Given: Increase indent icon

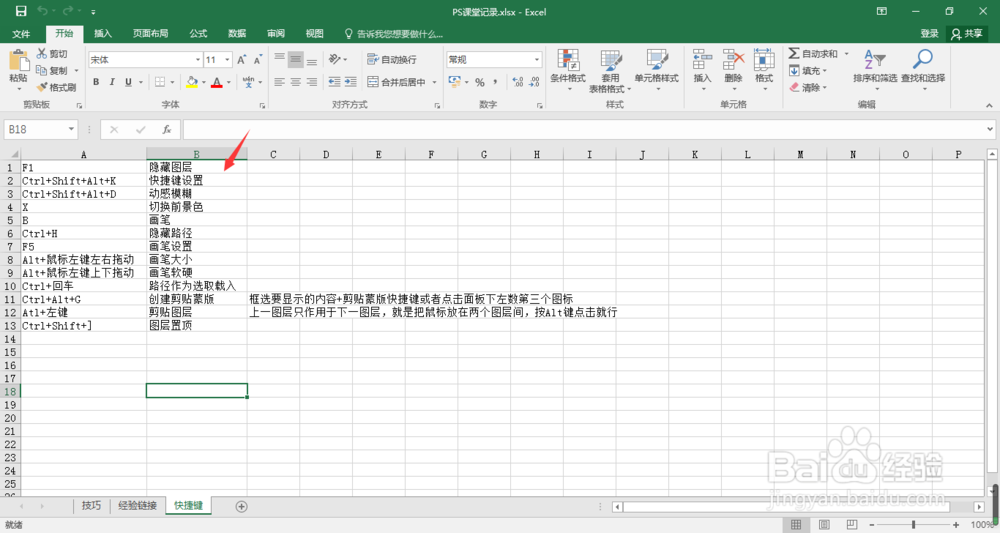Looking at the screenshot, I should (x=350, y=82).
